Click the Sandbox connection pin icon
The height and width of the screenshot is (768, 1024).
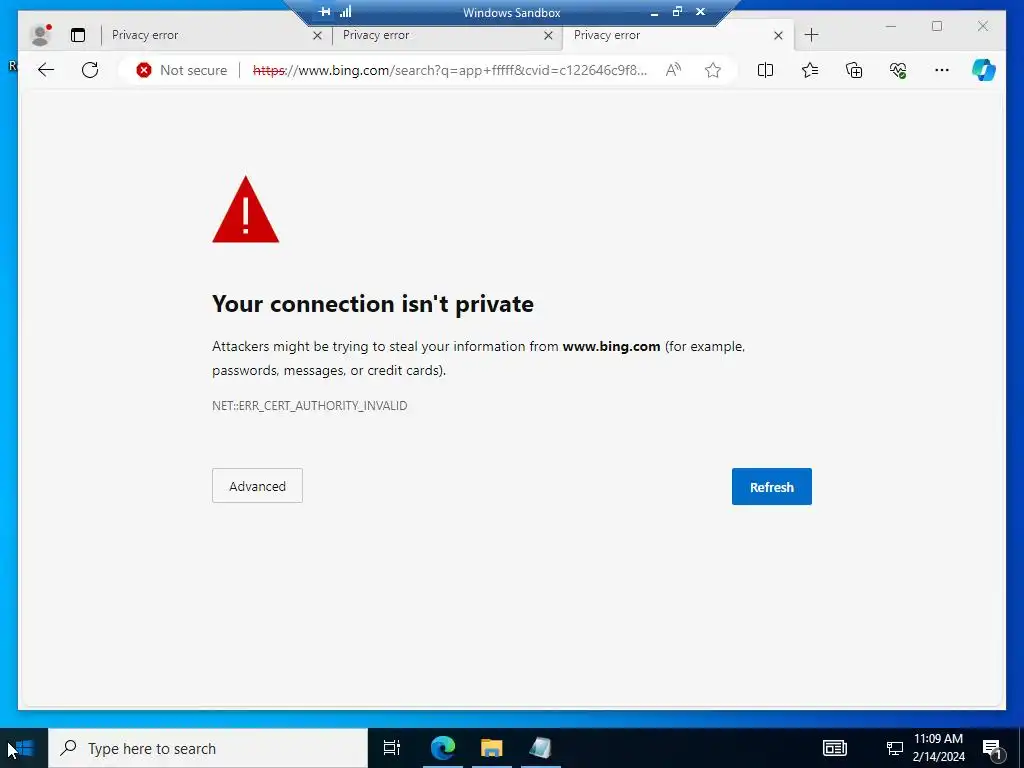(x=325, y=12)
